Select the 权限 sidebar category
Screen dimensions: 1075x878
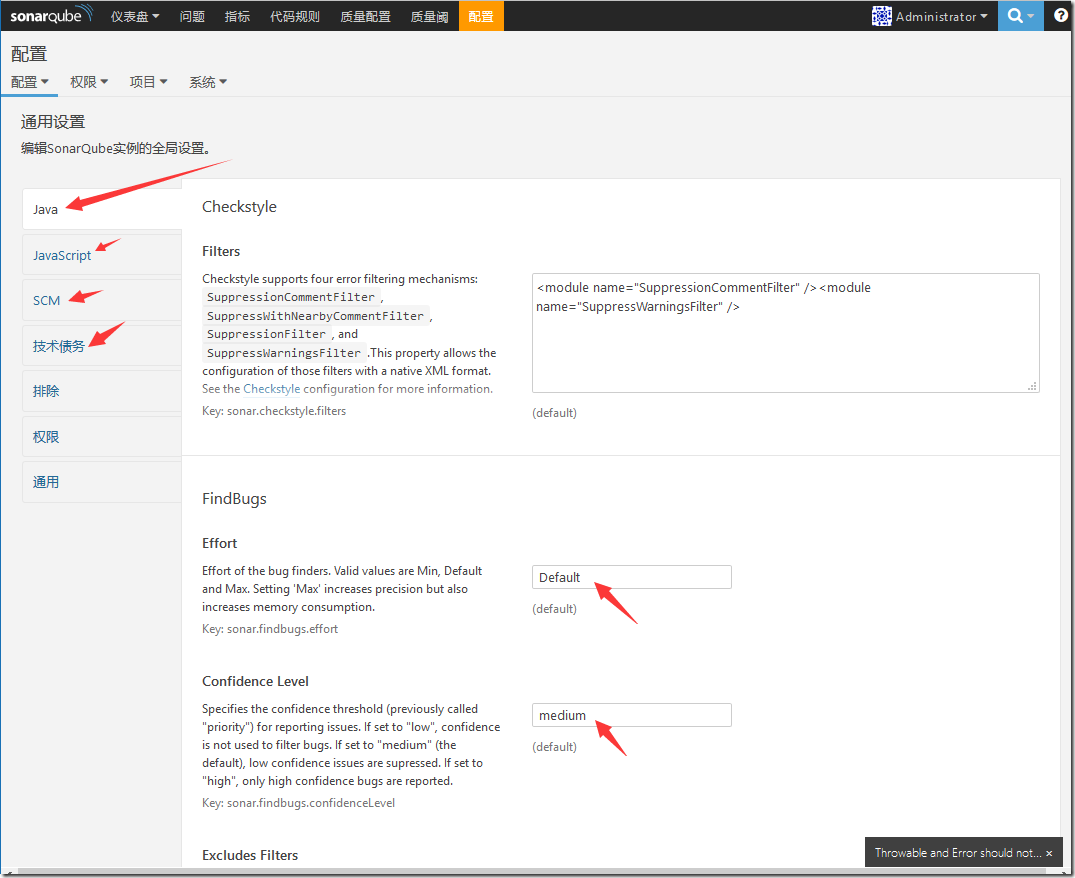tap(102, 437)
